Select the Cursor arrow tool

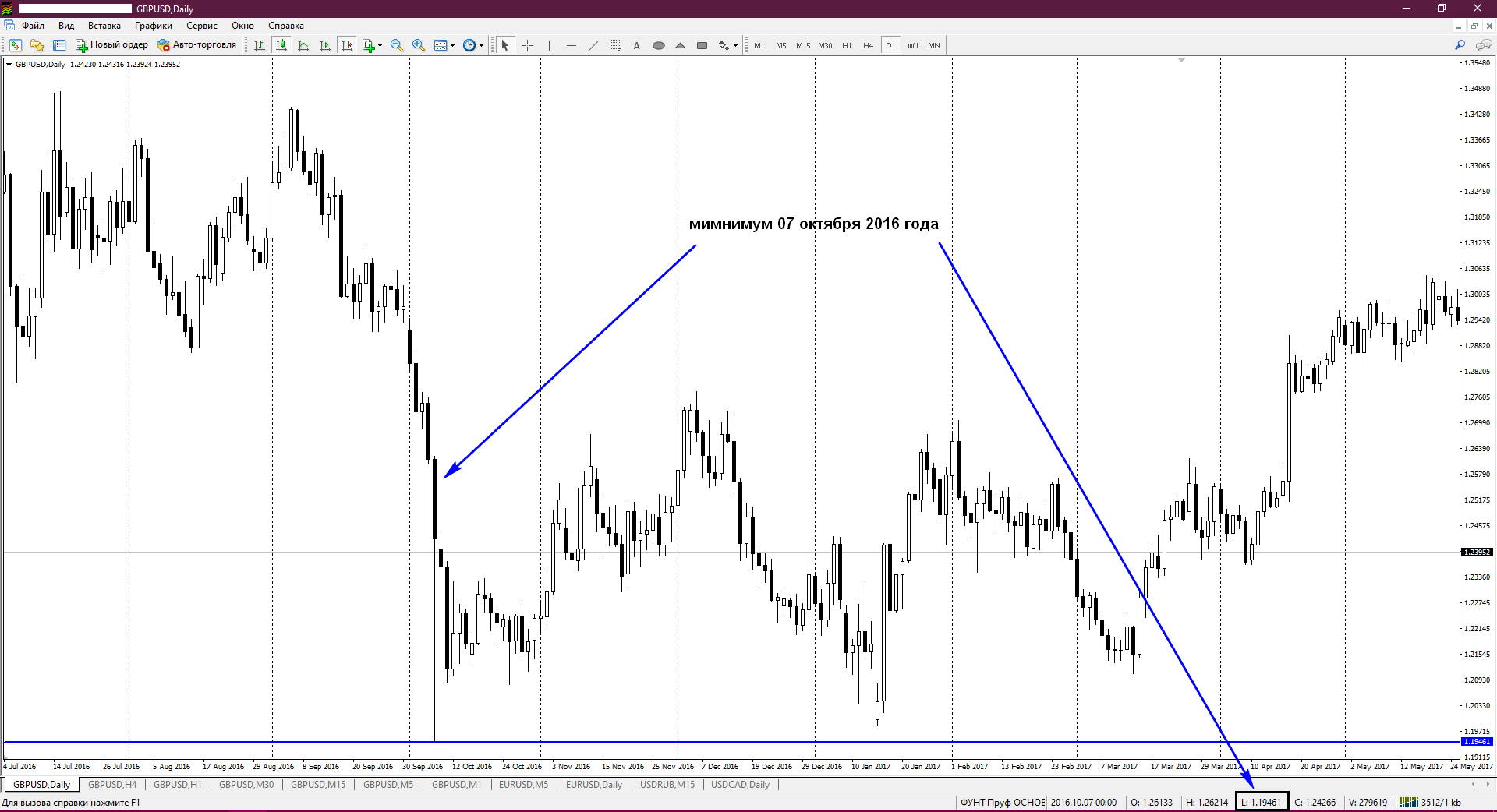505,45
